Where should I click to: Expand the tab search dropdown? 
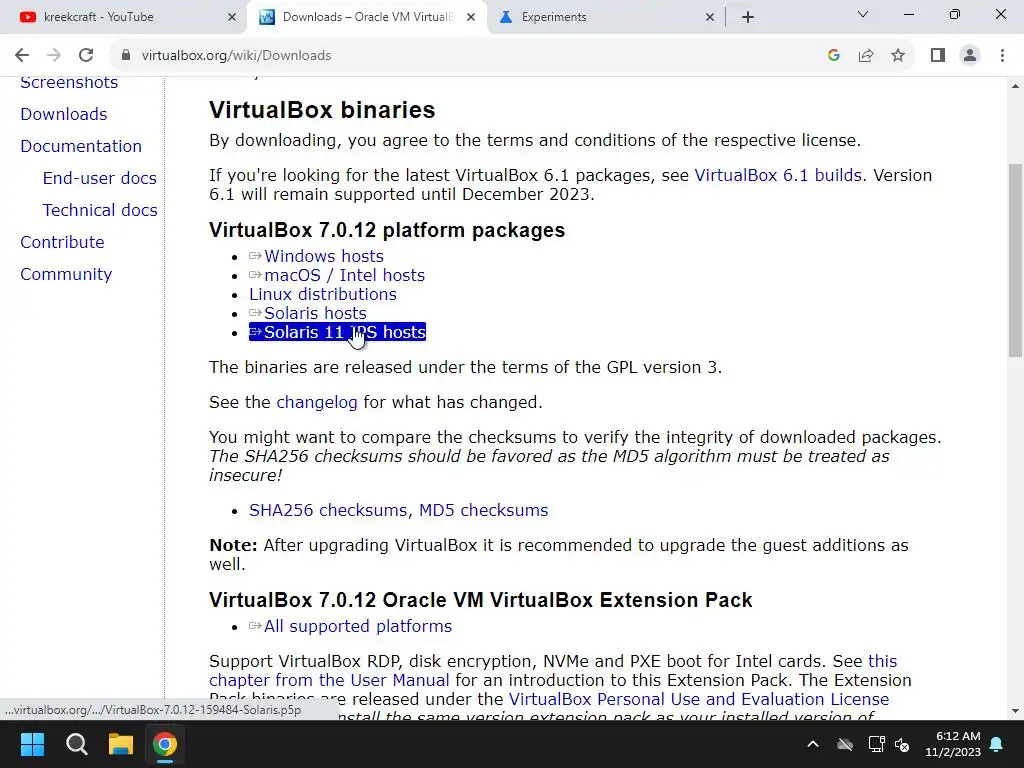(x=863, y=14)
